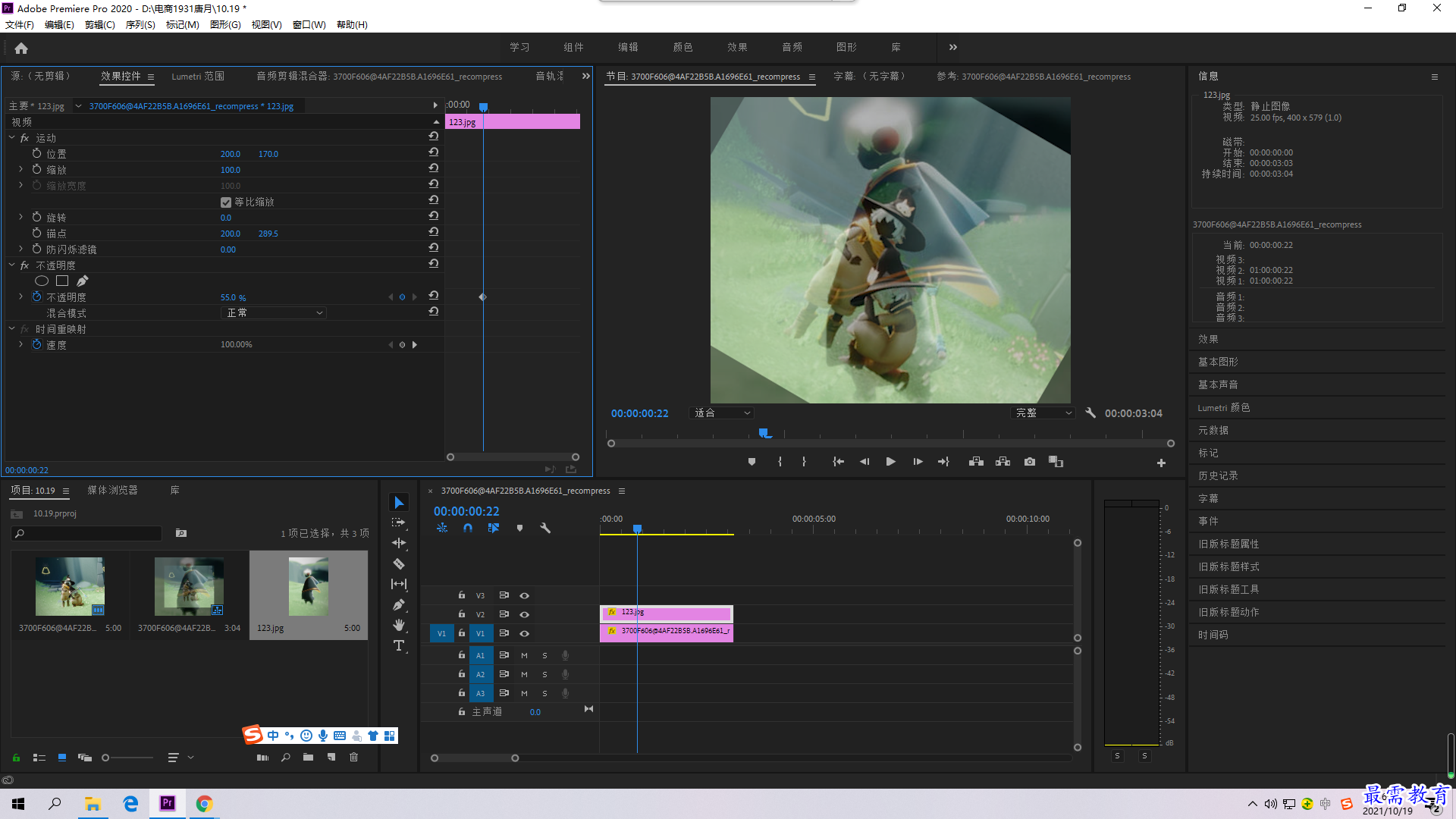Open the 文件 menu
The image size is (1456, 819).
point(20,25)
